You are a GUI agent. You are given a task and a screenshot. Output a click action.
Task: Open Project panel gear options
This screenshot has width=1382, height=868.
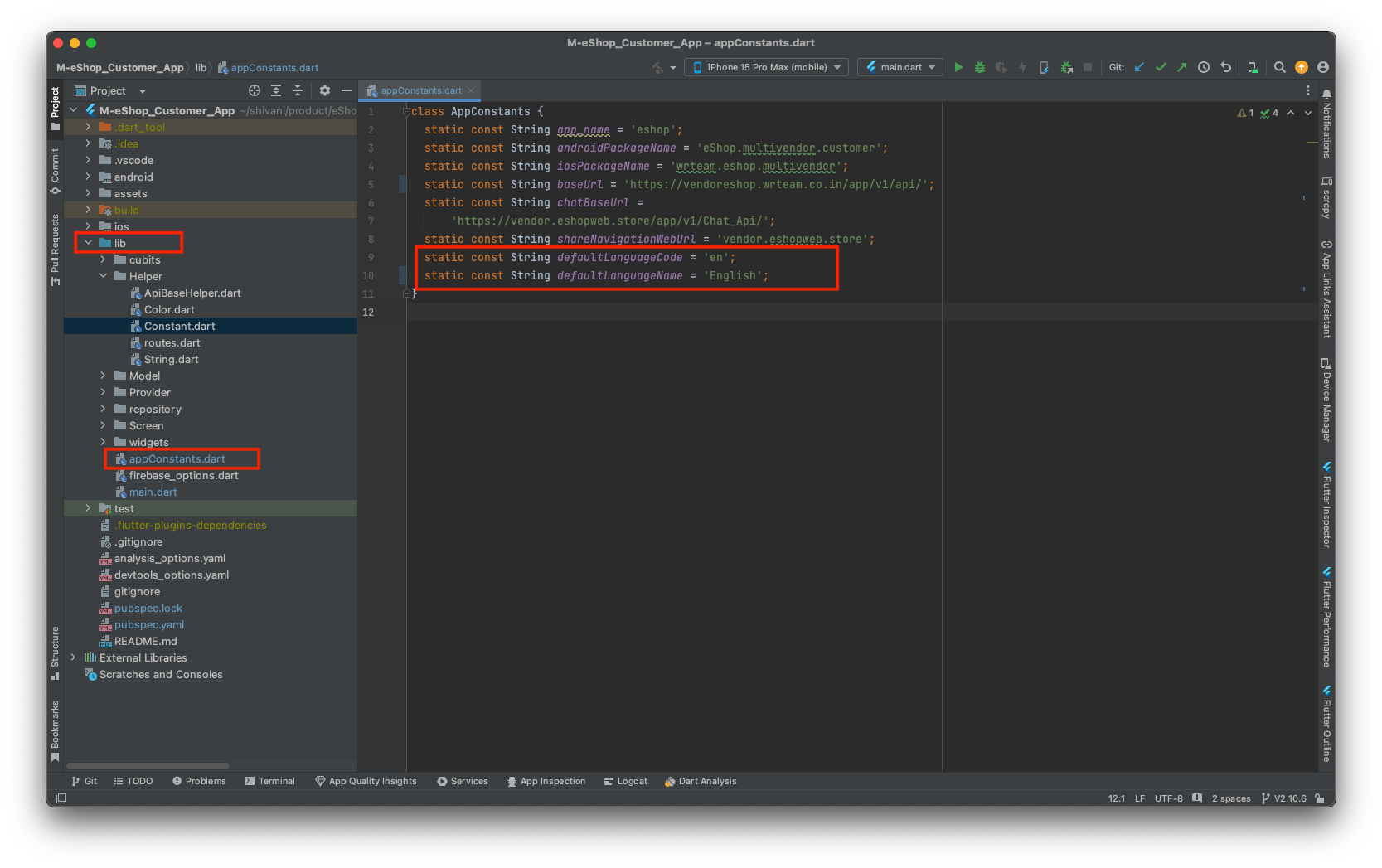pos(325,90)
